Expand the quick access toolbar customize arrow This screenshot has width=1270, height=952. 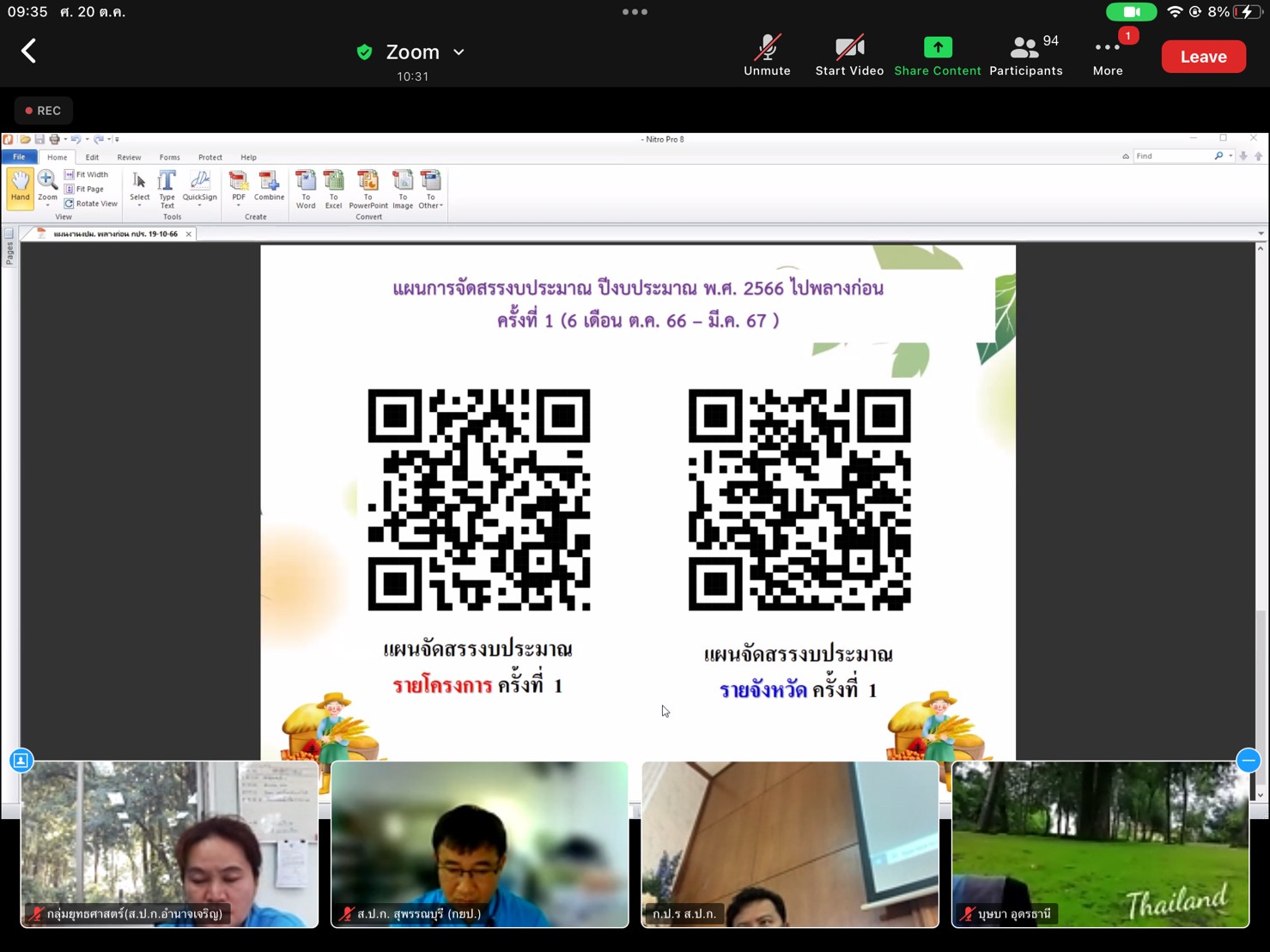[117, 139]
